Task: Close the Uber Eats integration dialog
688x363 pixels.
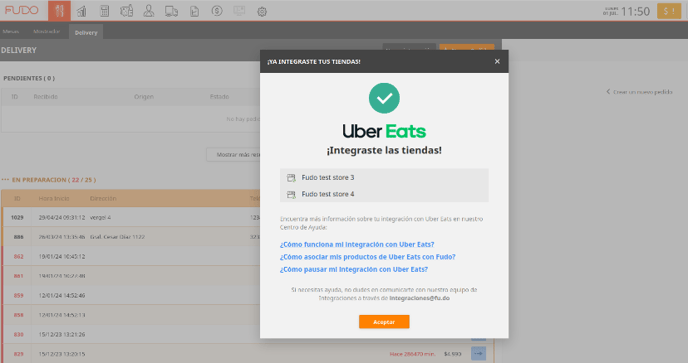Action: tap(497, 61)
